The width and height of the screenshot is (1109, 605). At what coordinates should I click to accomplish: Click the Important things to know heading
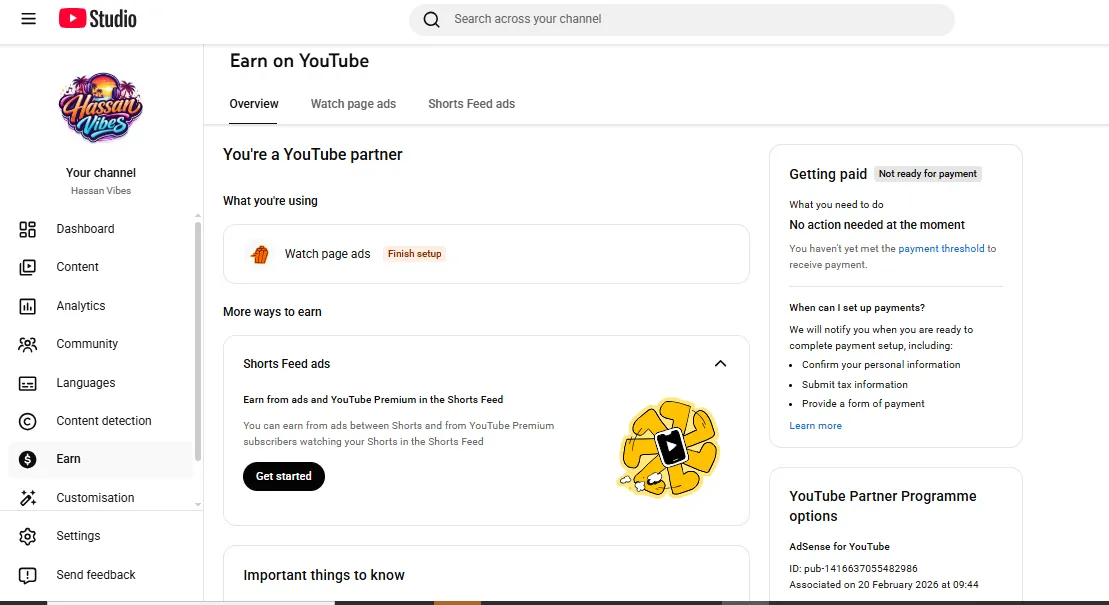coord(324,575)
